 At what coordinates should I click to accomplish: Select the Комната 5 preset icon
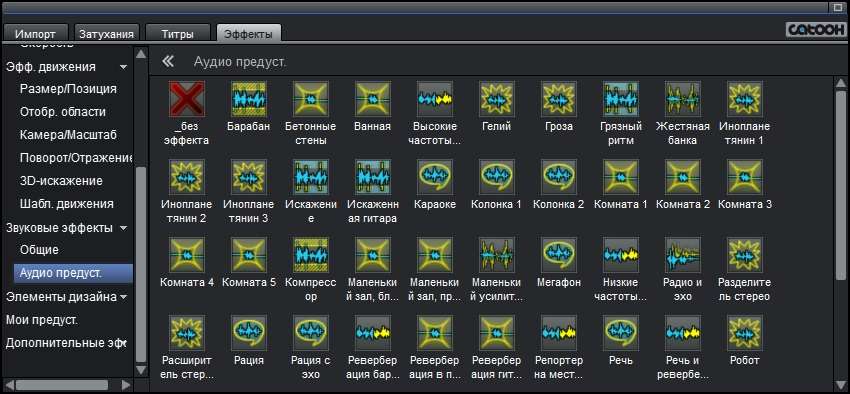[x=248, y=255]
